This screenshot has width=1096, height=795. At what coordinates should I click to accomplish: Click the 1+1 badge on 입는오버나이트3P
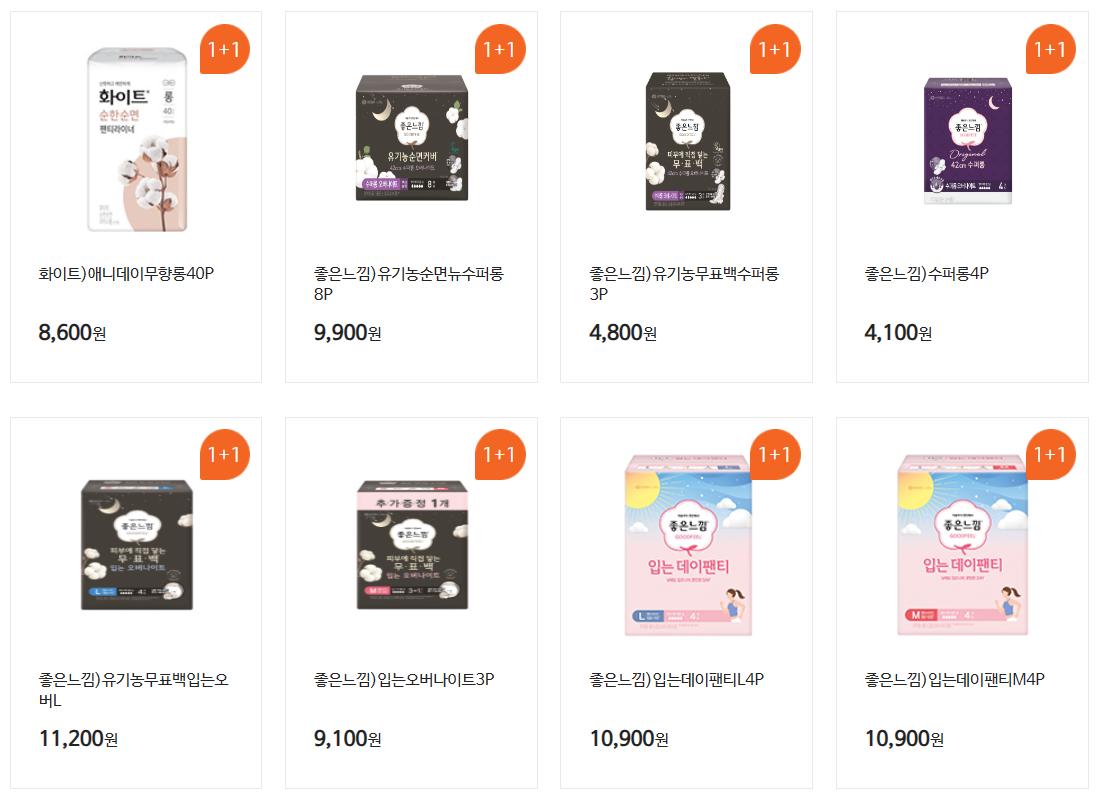[500, 454]
